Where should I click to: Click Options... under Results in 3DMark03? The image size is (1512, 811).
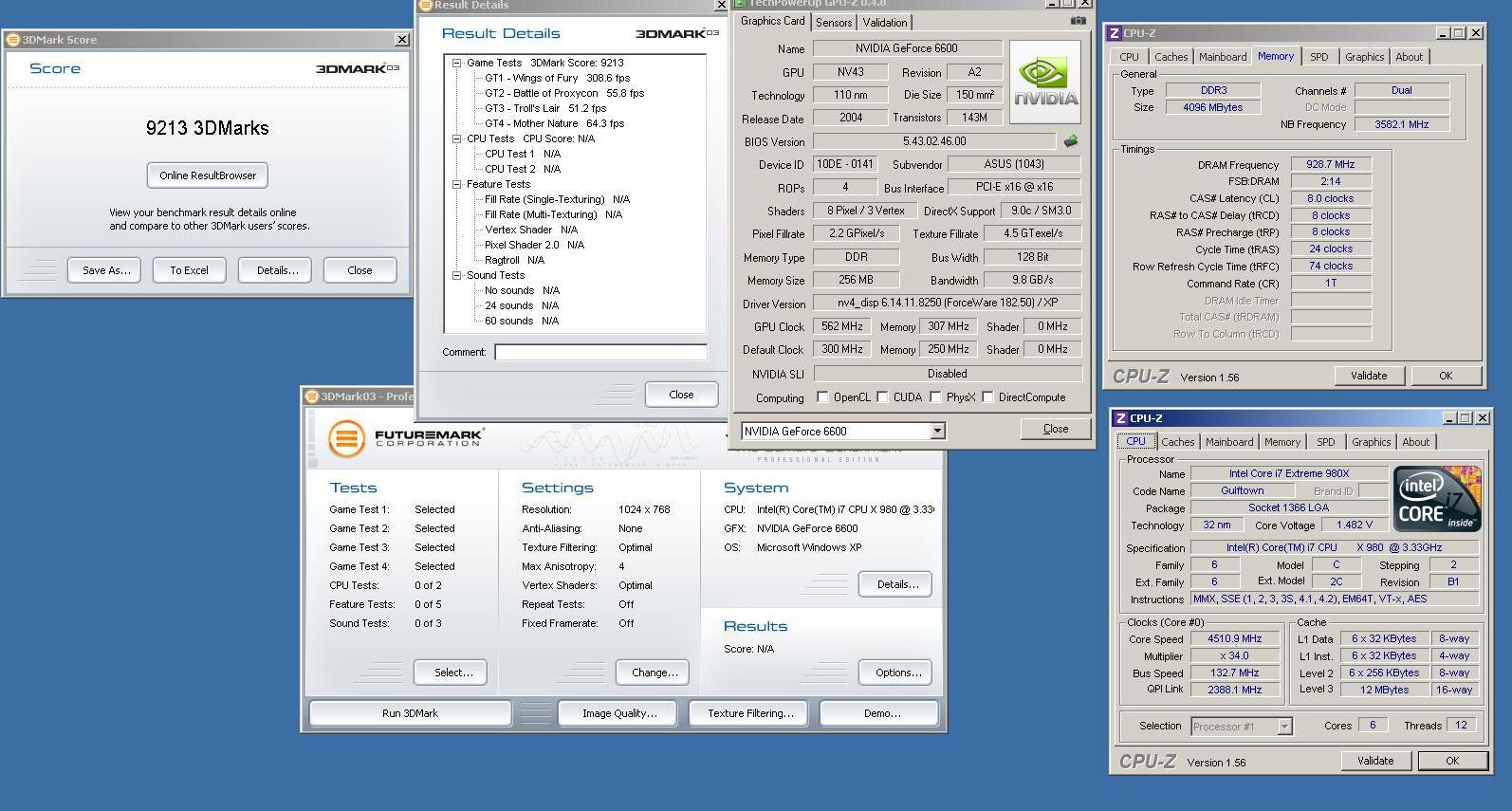[x=897, y=673]
